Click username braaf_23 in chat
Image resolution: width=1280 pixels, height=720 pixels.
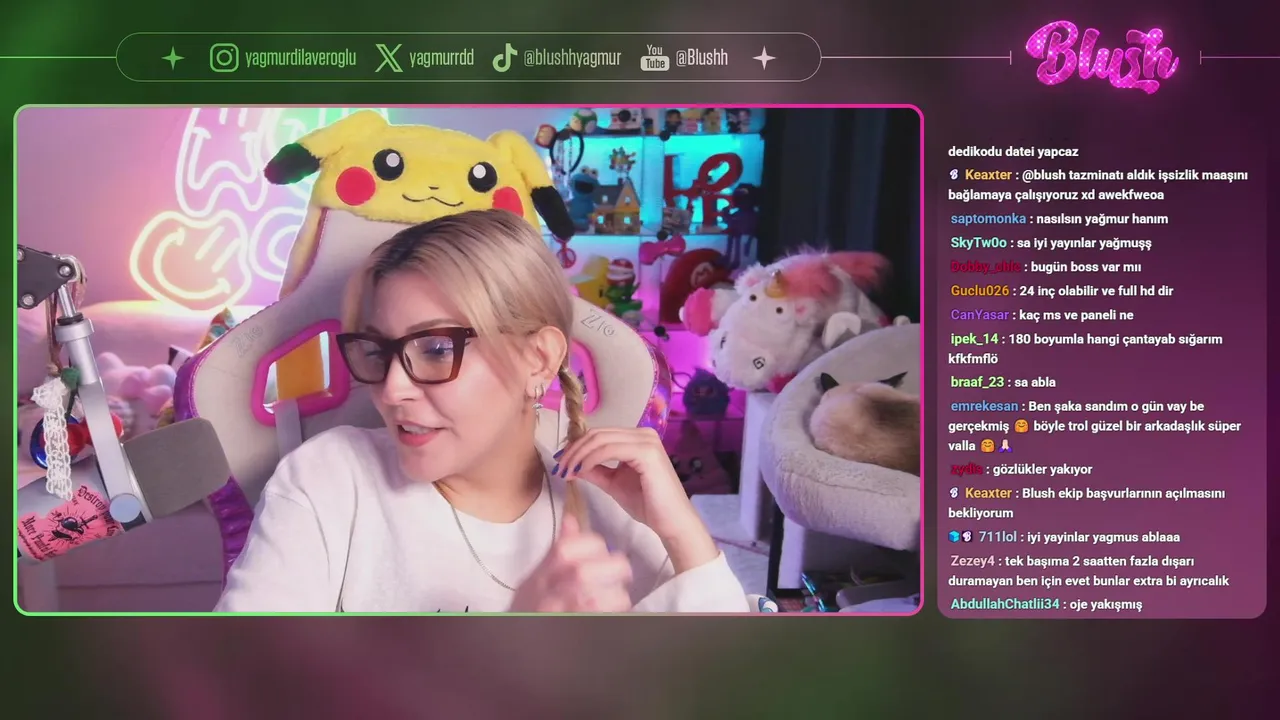point(976,382)
